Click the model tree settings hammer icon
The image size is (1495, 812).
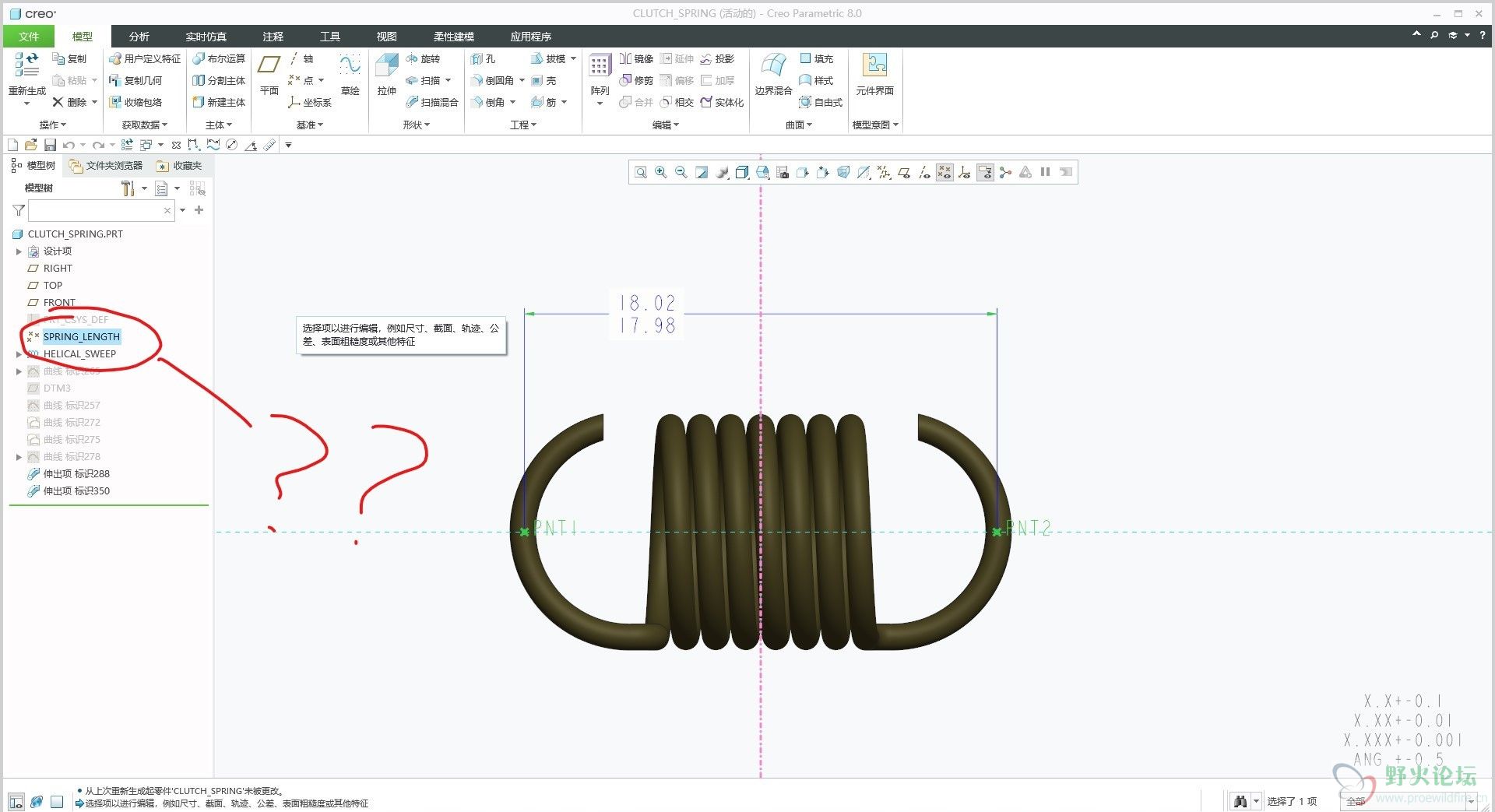click(x=128, y=188)
